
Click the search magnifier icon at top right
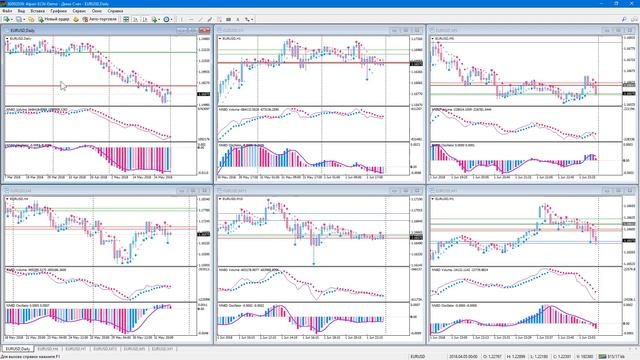coord(624,19)
